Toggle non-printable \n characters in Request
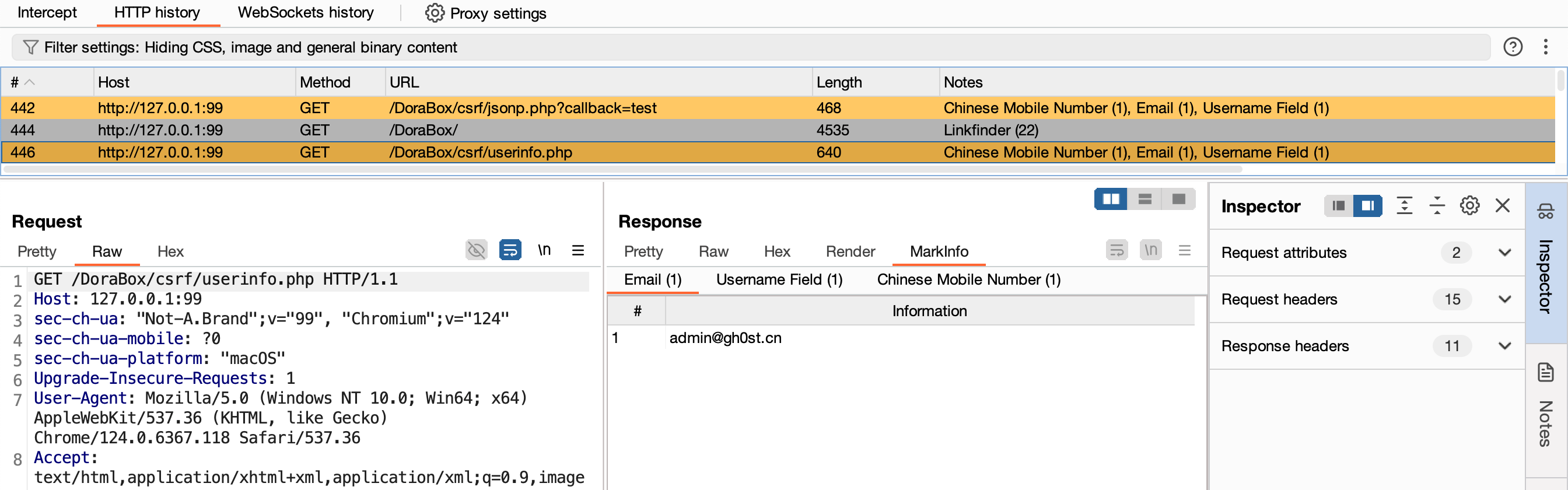 click(544, 250)
